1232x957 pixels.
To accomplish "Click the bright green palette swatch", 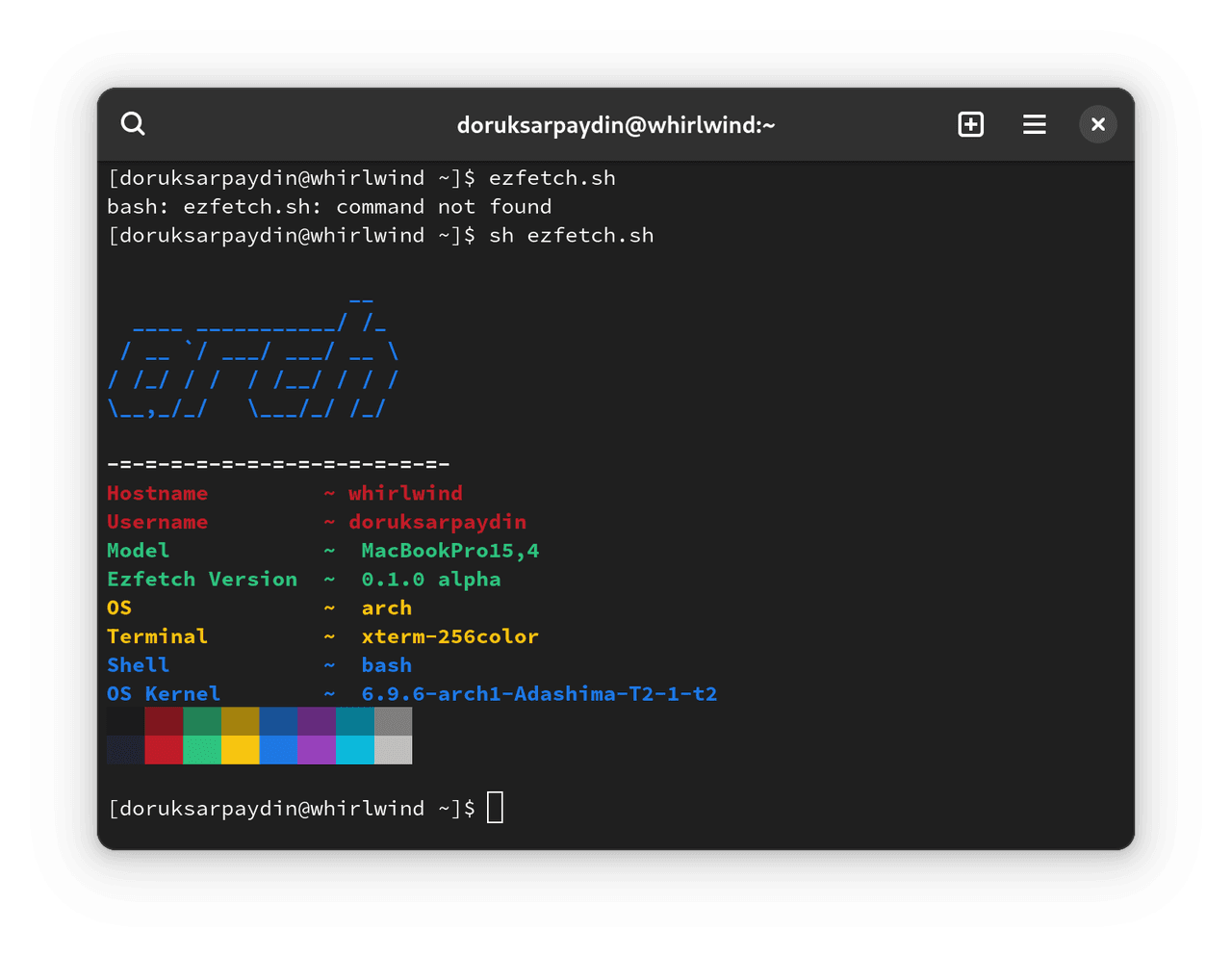I will [x=202, y=750].
